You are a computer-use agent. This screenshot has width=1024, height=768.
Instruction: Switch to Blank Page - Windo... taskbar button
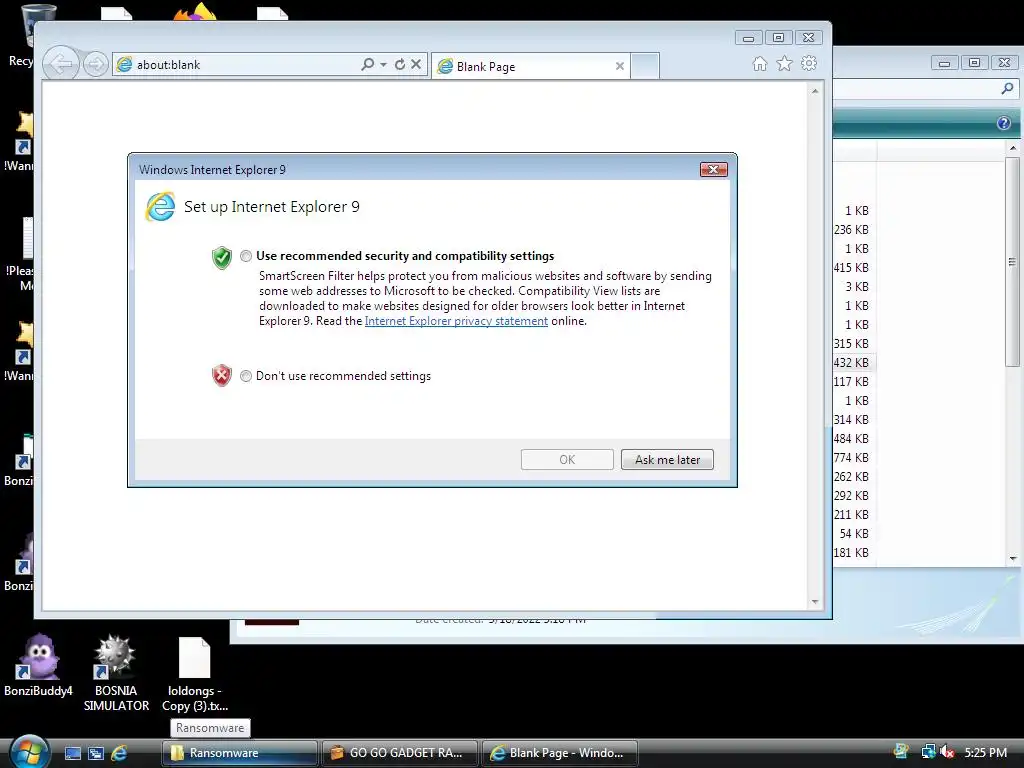pos(560,753)
